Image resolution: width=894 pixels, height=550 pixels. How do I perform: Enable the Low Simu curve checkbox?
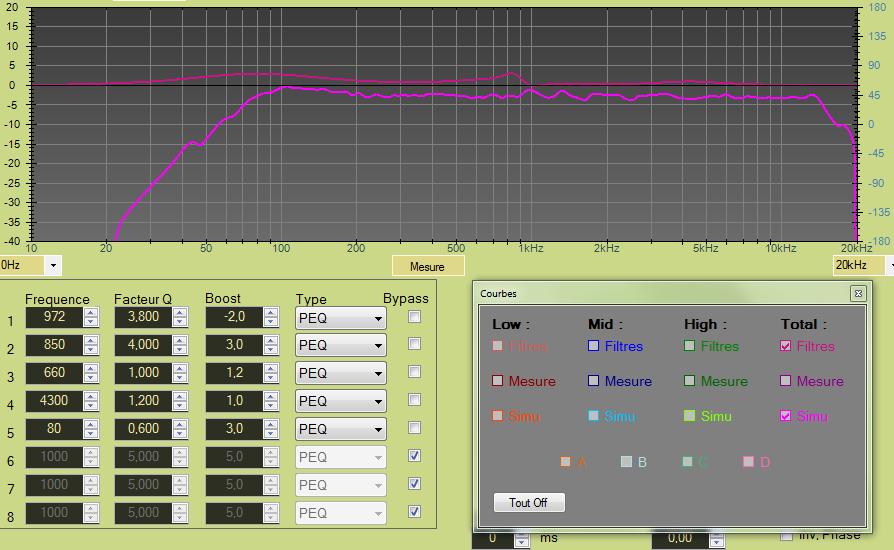coord(497,416)
